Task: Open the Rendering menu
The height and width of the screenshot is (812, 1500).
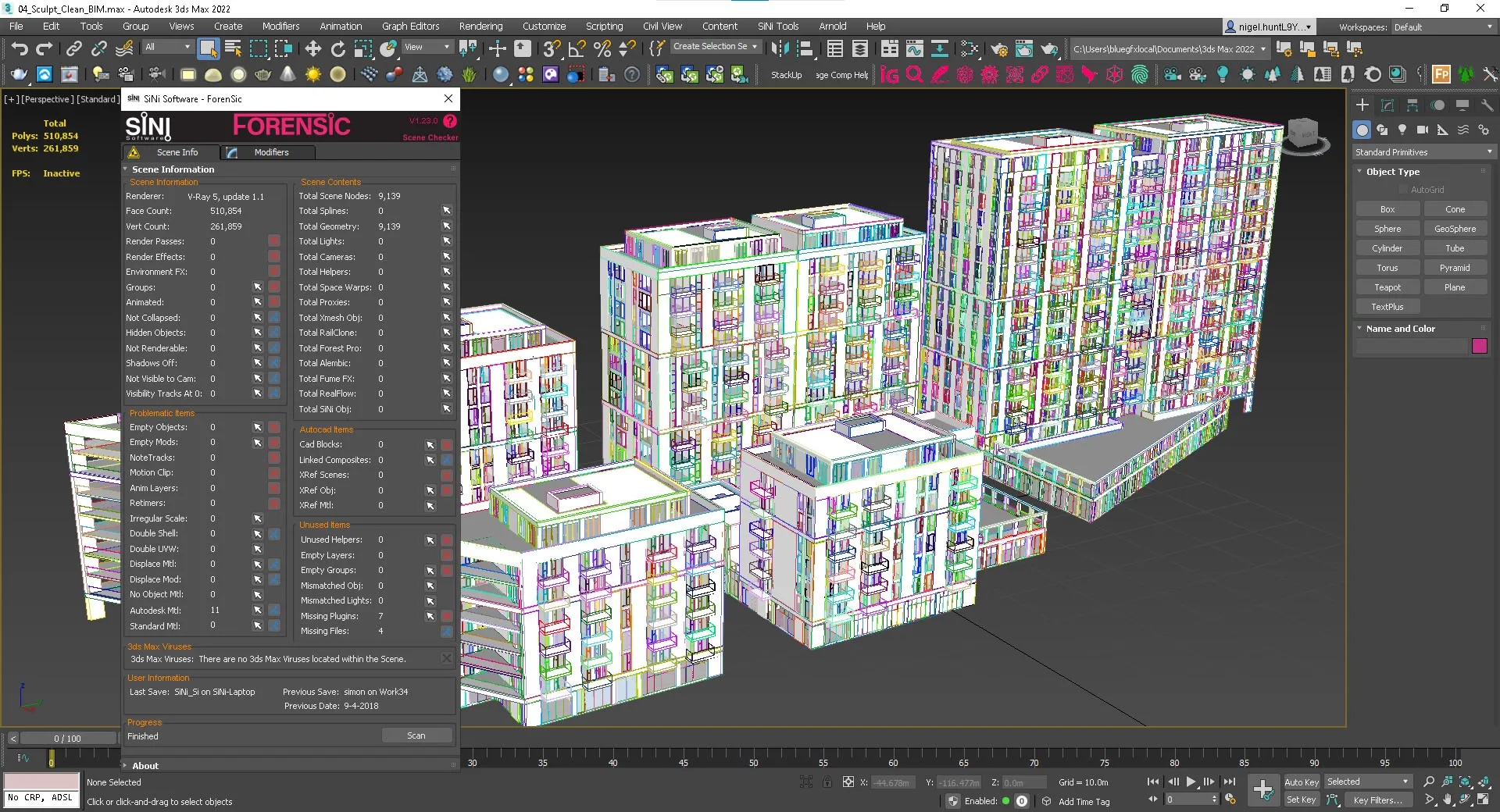Action: (480, 26)
